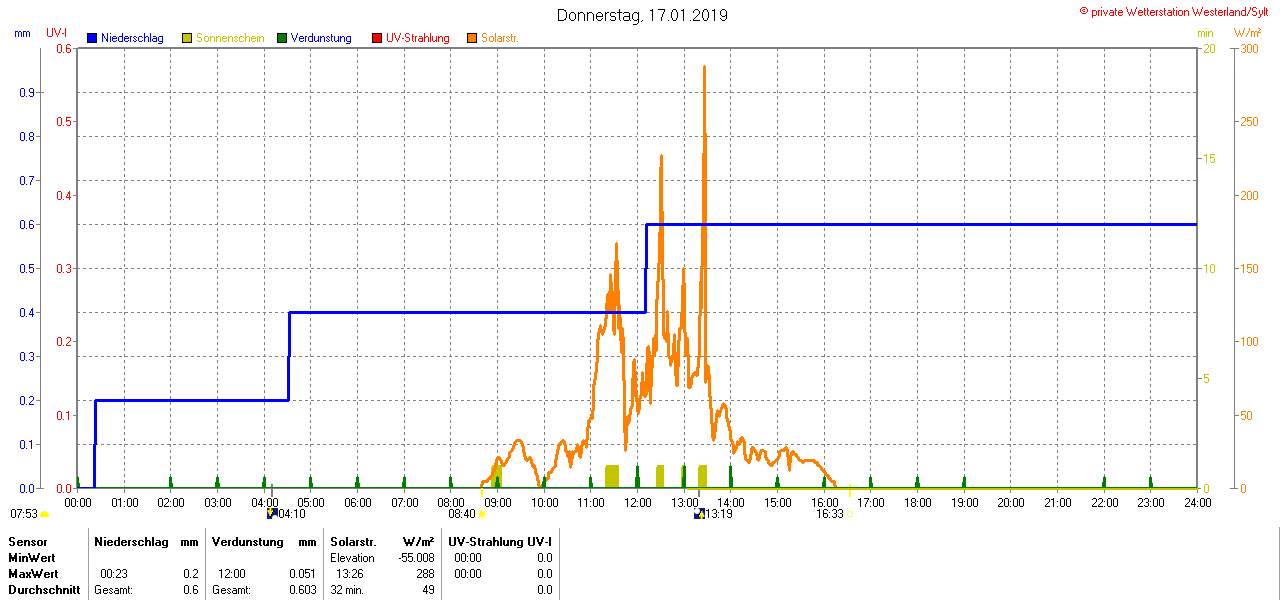Click the 0.9 value on the mm axis
Image resolution: width=1280 pixels, height=600 pixels.
27,92
